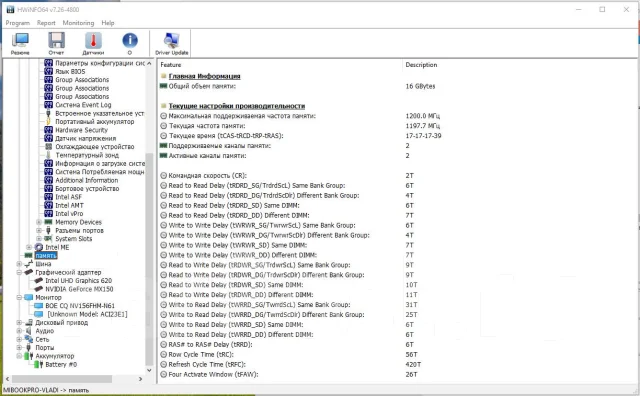This screenshot has width=640, height=396.
Task: Click the Report (Отчет) floppy disk icon
Action: coord(56,43)
